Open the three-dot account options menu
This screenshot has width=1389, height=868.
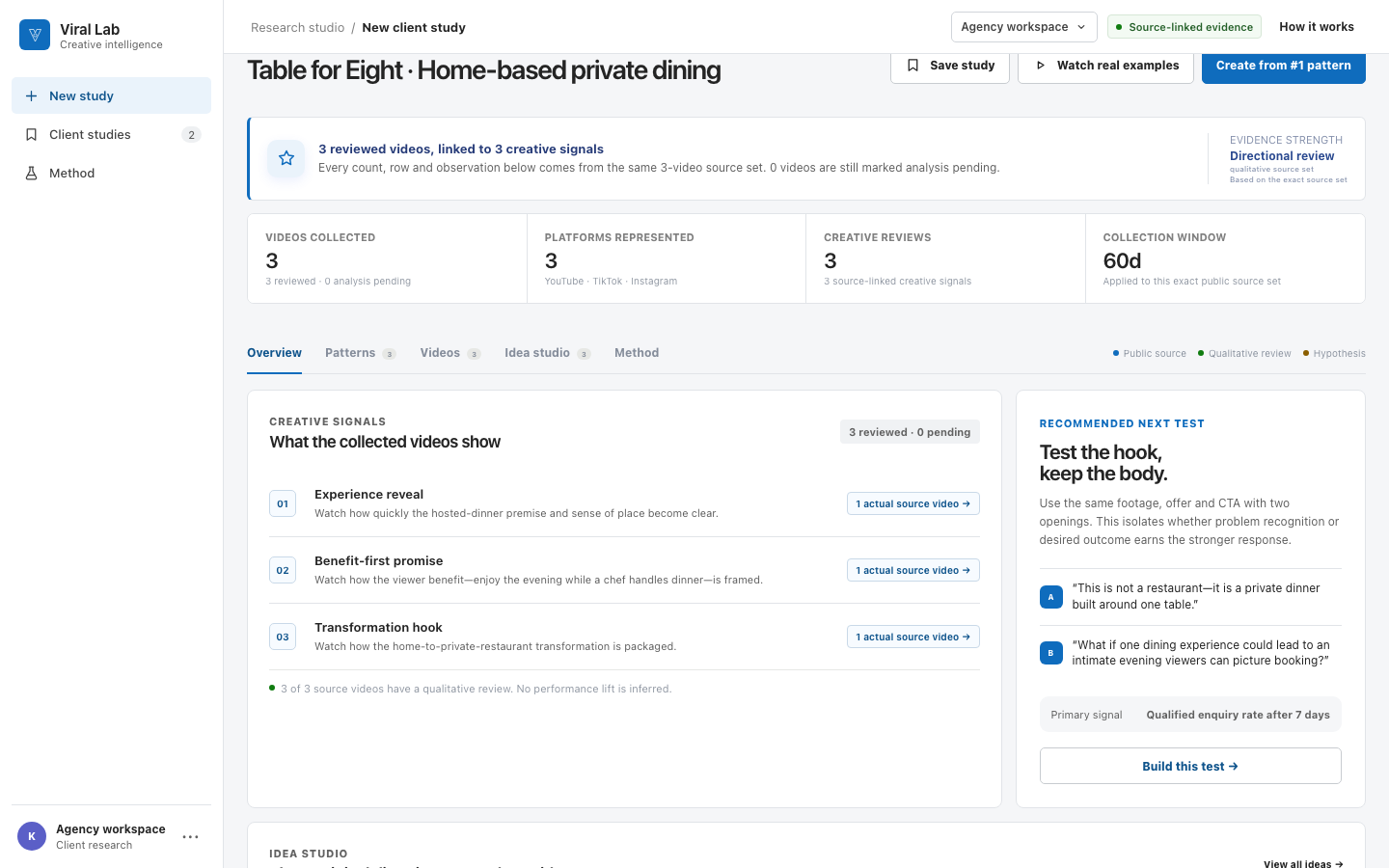(x=190, y=836)
